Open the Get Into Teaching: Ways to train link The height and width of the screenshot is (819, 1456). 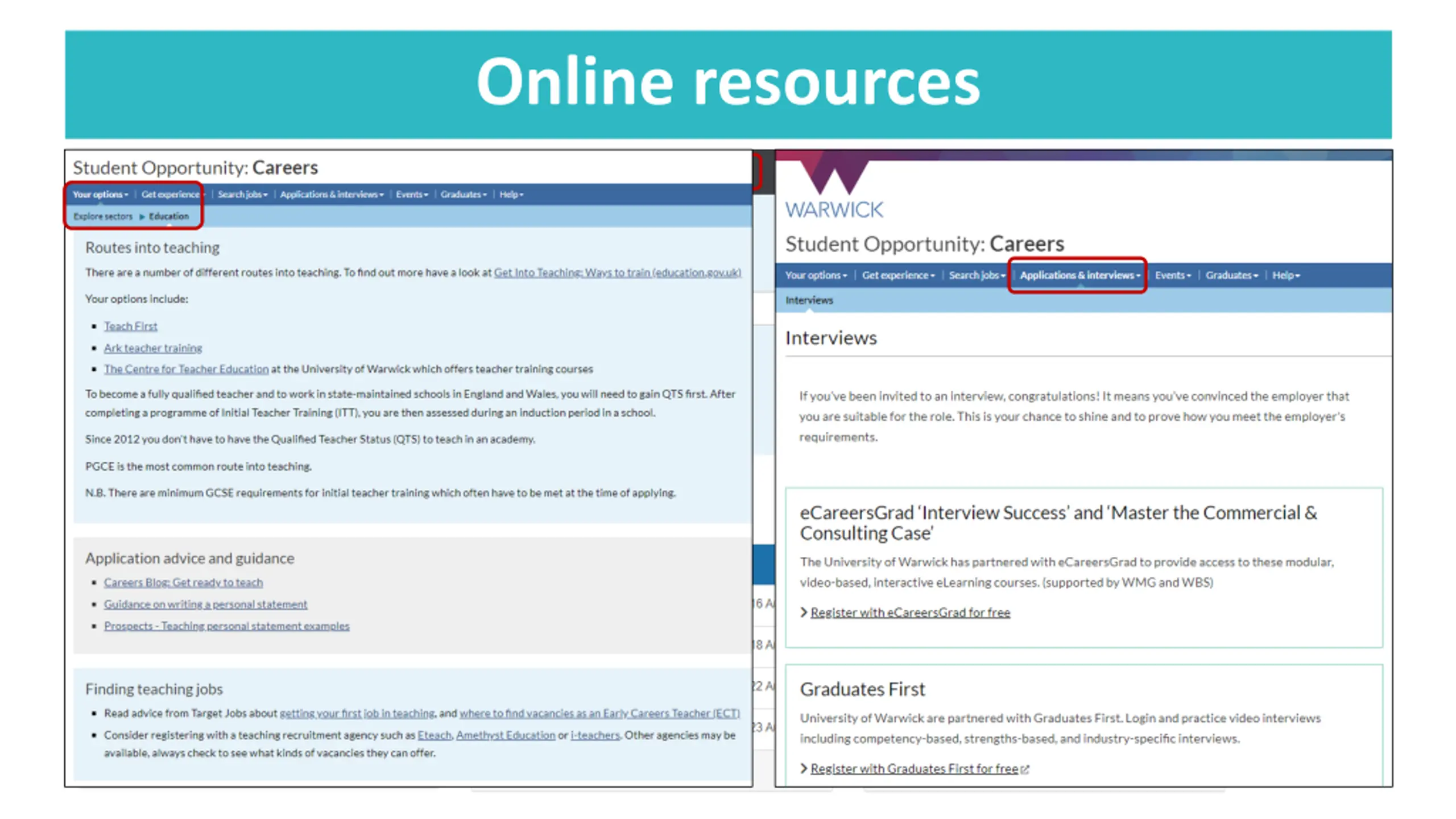618,272
